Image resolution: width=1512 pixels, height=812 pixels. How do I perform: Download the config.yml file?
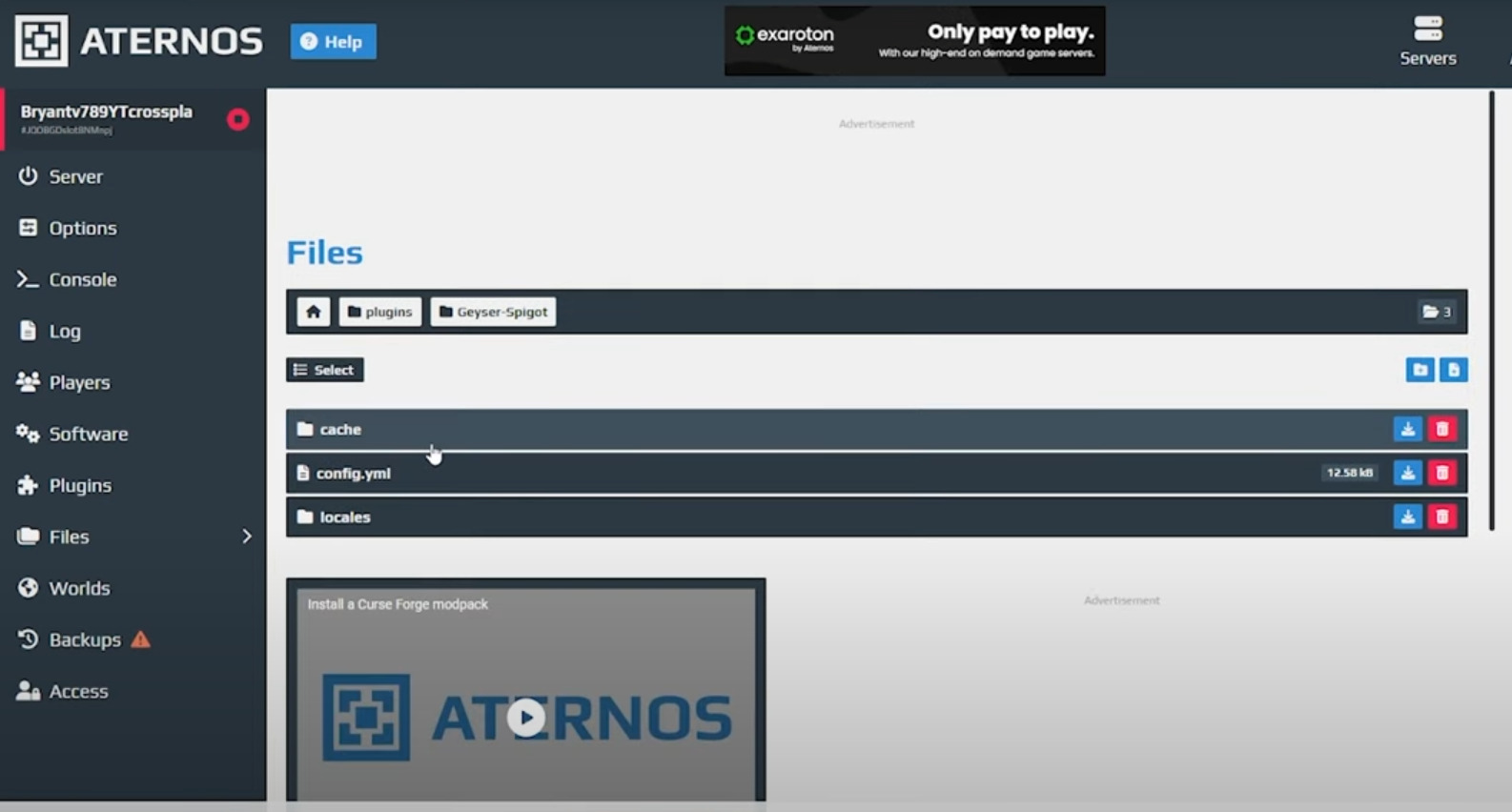[x=1407, y=473]
